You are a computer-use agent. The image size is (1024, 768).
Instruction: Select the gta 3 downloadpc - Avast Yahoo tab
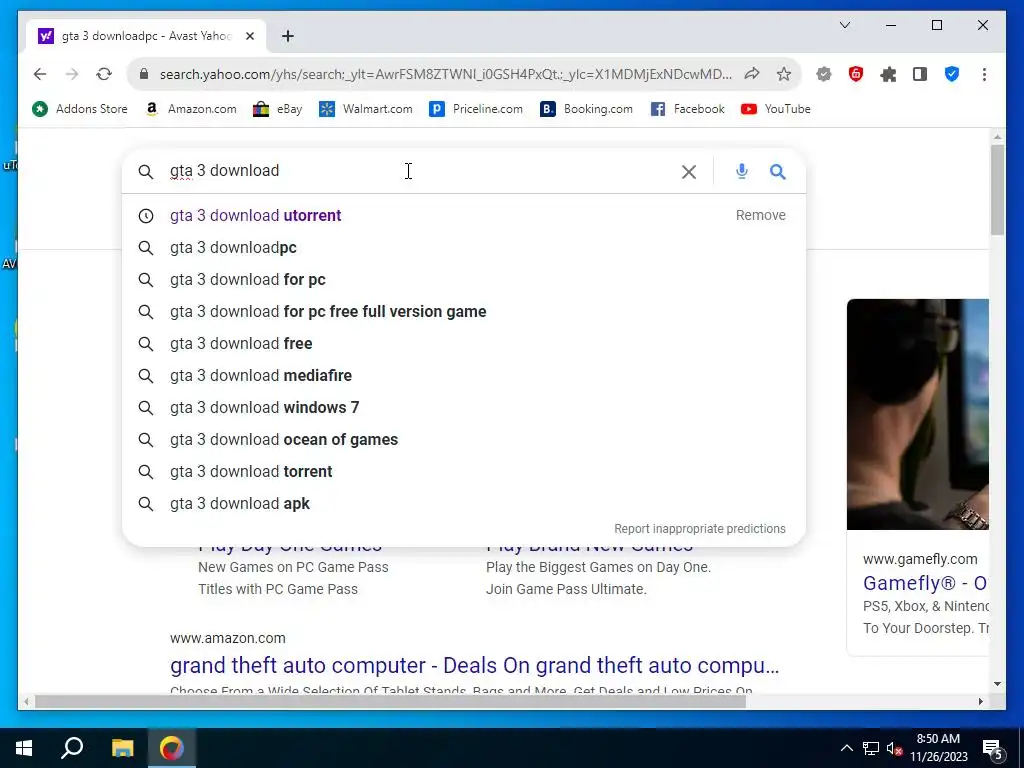[146, 36]
